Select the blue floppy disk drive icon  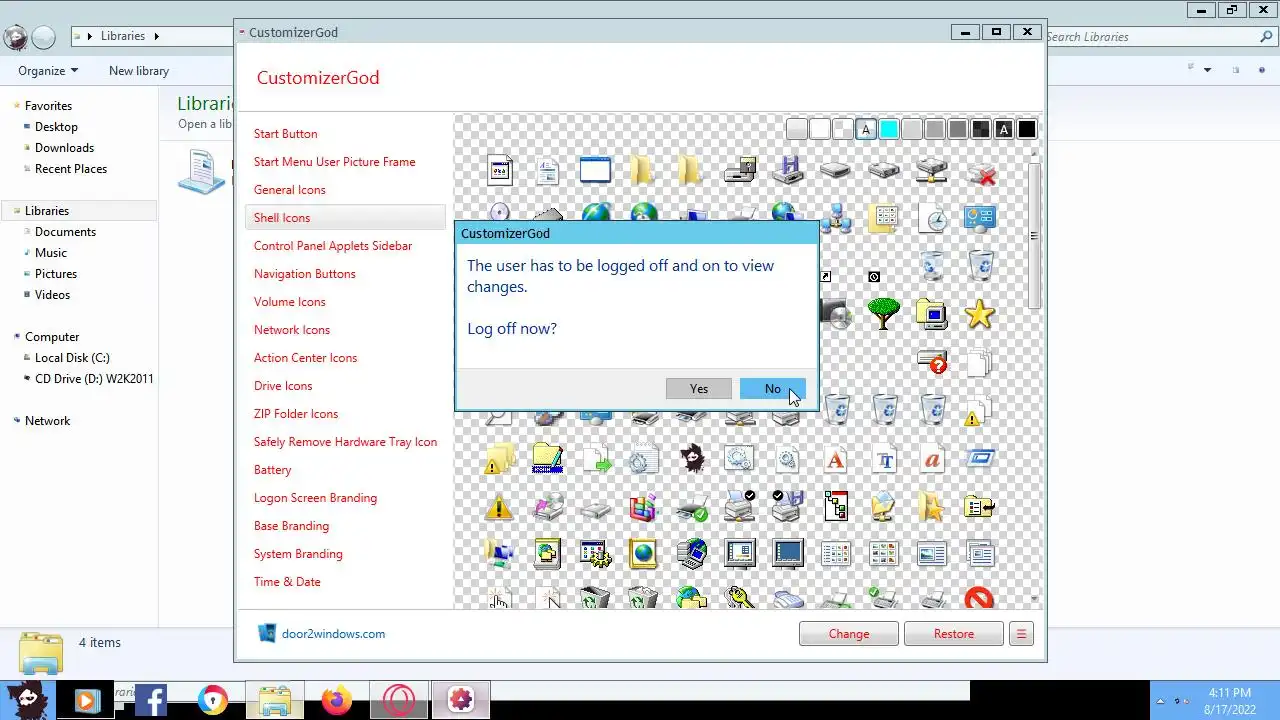point(787,170)
